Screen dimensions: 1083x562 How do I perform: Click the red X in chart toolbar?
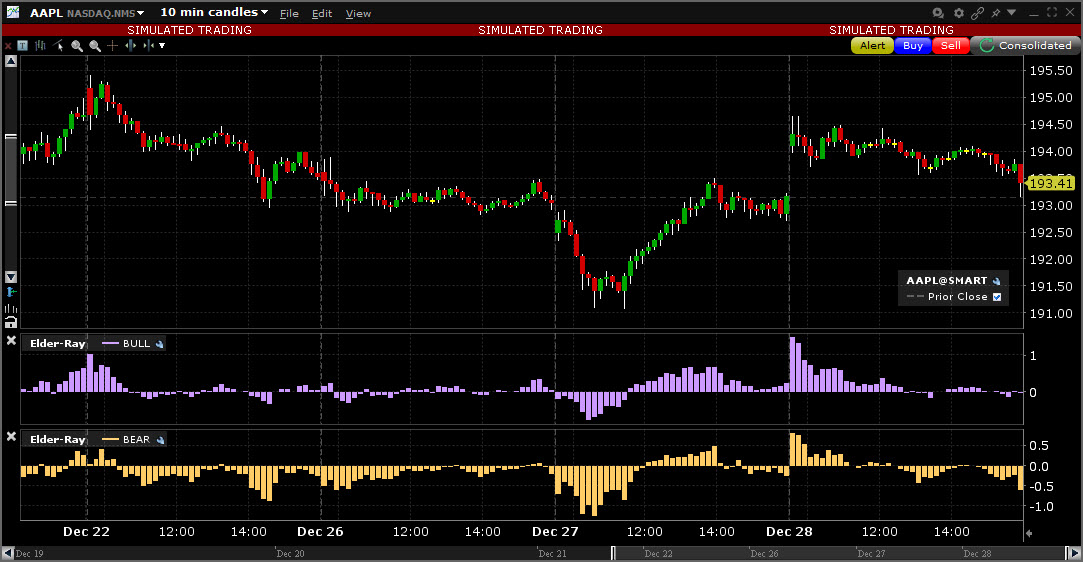[x=8, y=46]
